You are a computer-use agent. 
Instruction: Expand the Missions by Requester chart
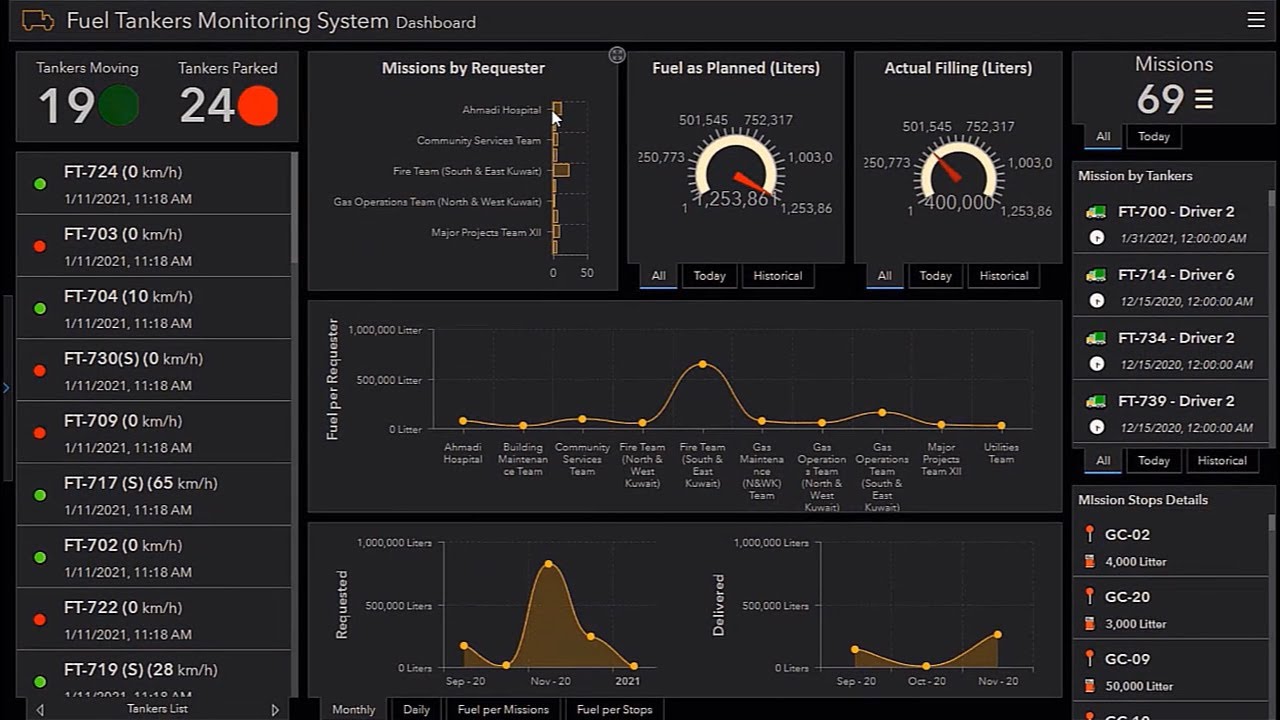coord(617,55)
